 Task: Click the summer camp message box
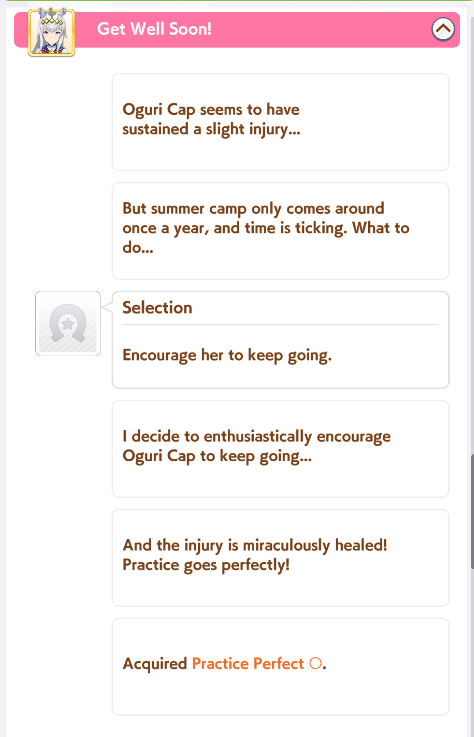point(280,231)
